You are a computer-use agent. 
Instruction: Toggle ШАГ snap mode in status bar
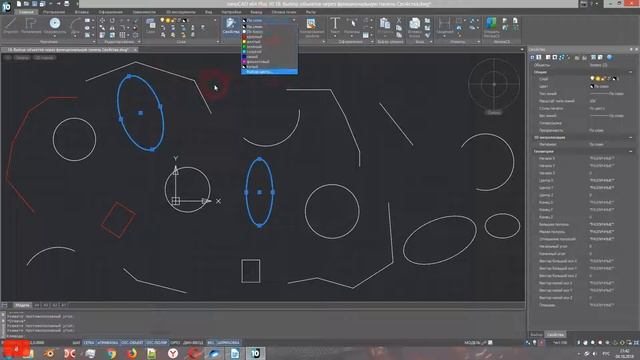[76, 343]
